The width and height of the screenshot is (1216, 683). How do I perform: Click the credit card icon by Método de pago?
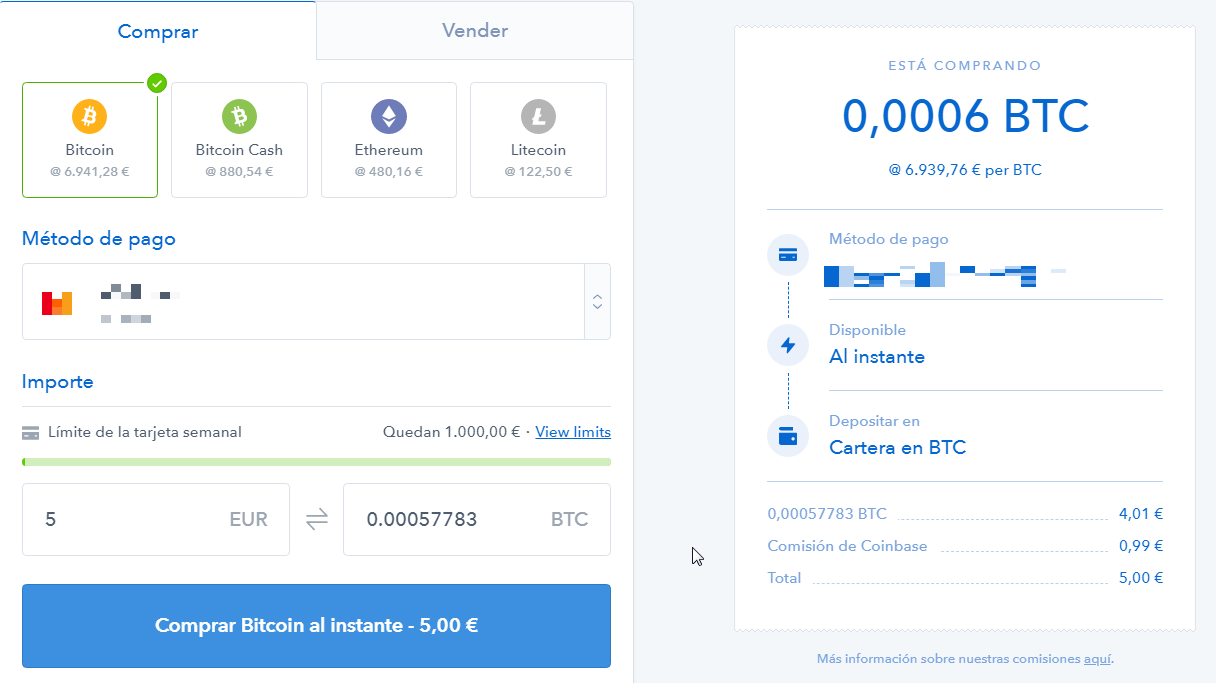788,255
